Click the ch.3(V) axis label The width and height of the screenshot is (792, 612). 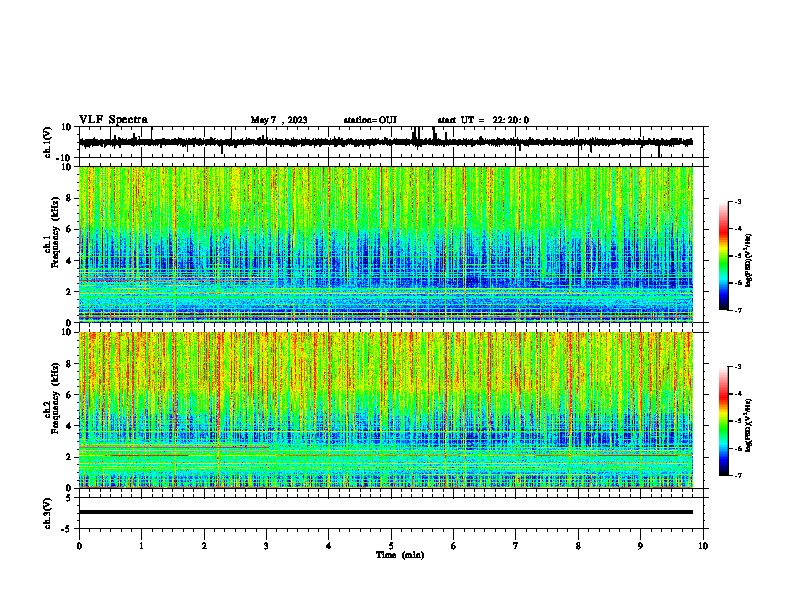coord(48,513)
